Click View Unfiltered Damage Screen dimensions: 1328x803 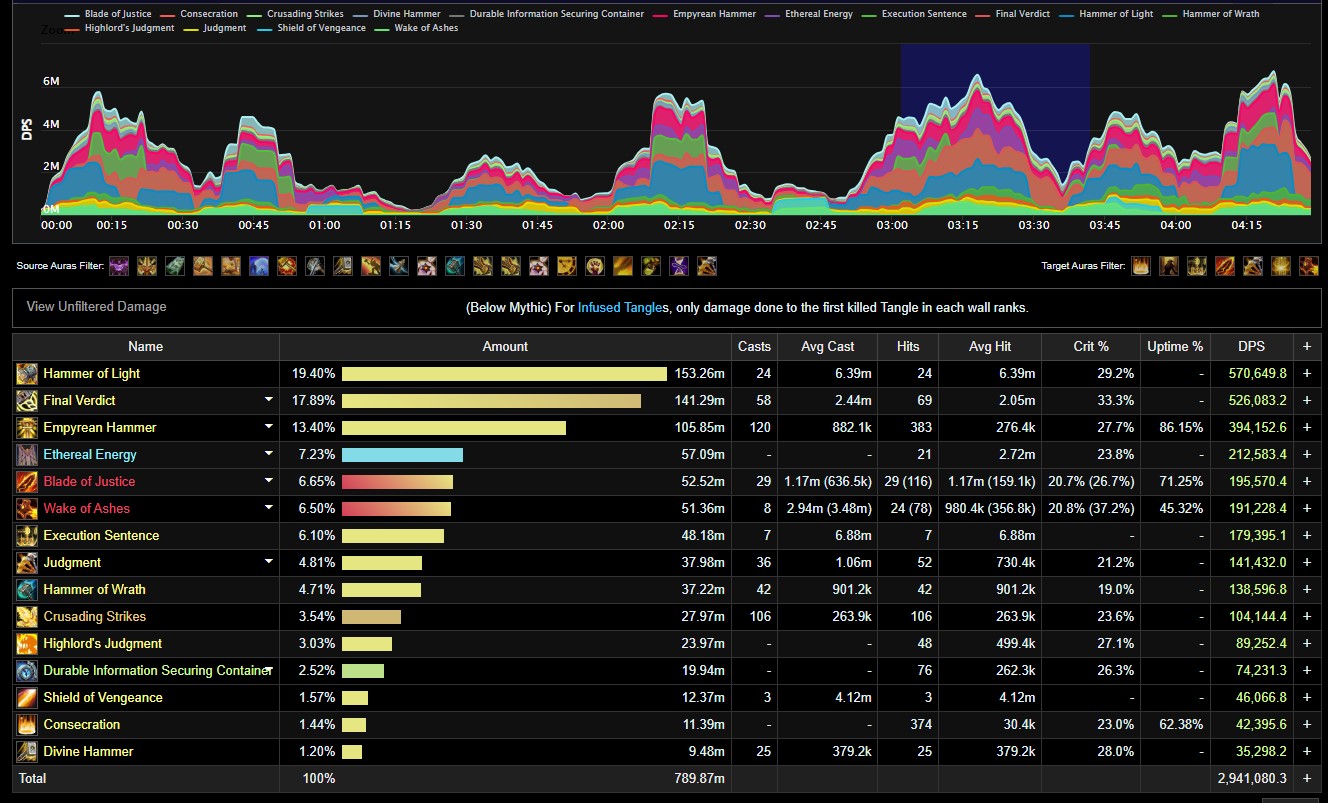[x=96, y=307]
